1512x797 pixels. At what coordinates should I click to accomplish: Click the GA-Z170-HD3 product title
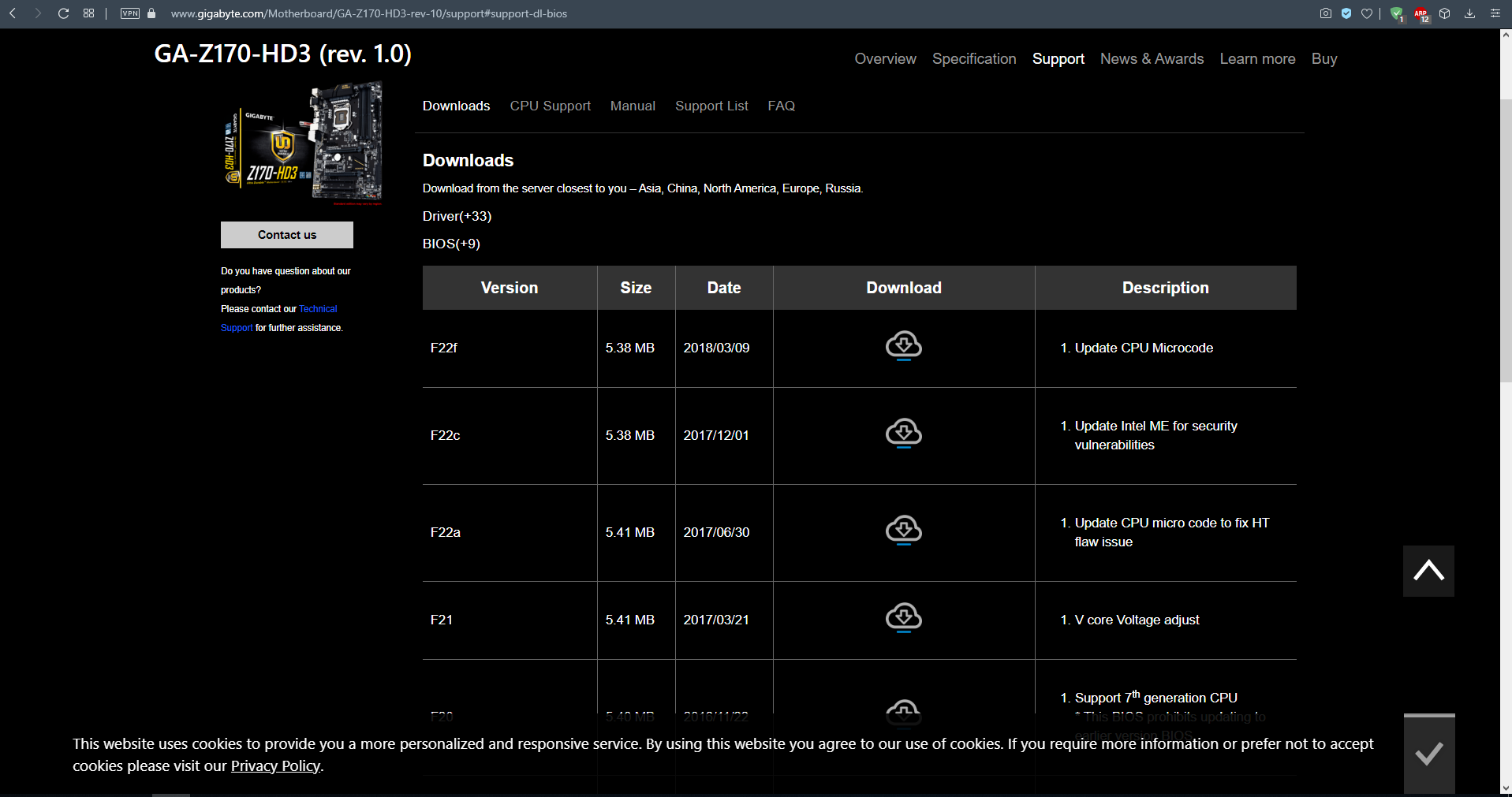[282, 54]
